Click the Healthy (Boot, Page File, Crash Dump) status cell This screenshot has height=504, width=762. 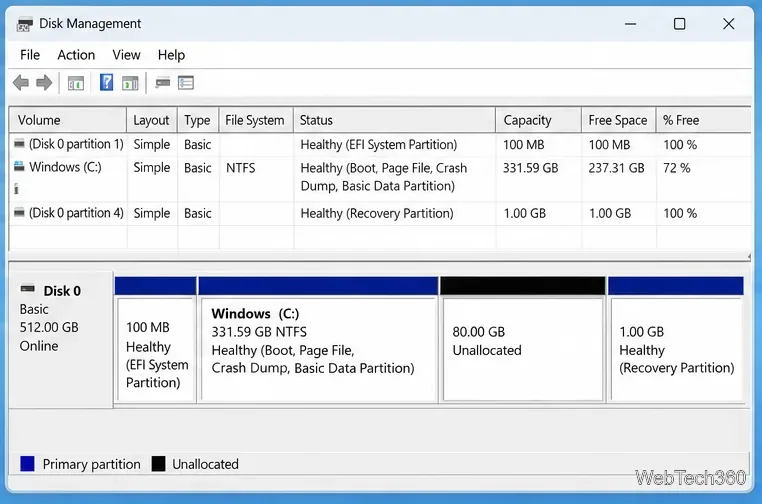[x=383, y=177]
